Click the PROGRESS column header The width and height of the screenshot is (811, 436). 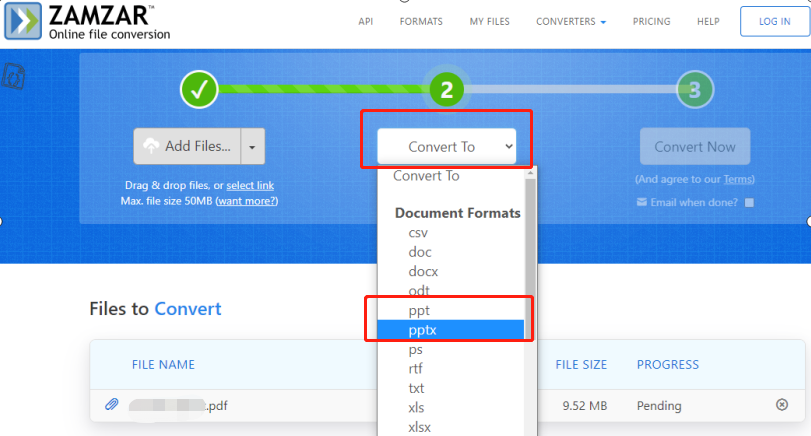coord(668,365)
